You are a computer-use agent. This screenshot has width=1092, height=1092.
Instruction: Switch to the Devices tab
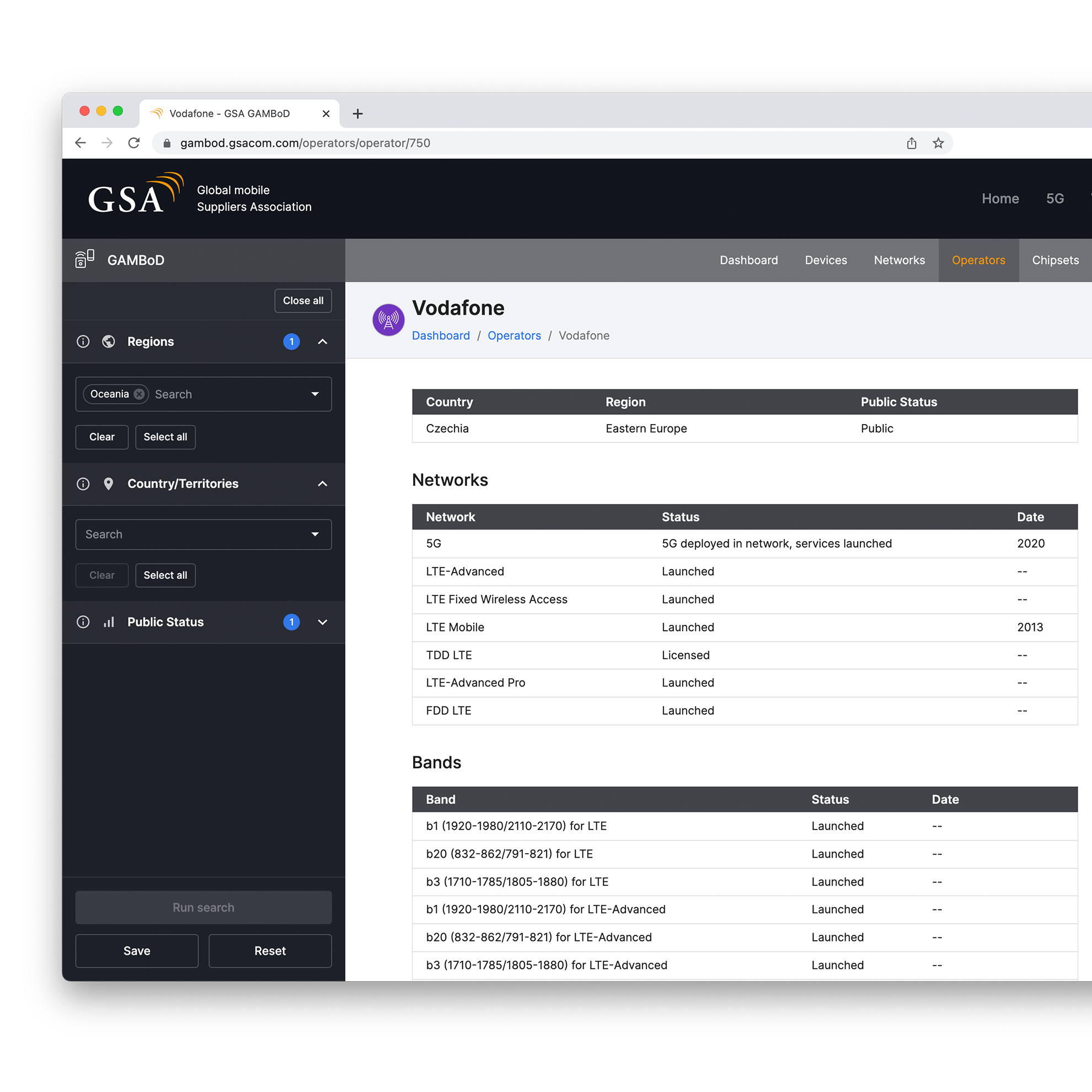click(825, 260)
